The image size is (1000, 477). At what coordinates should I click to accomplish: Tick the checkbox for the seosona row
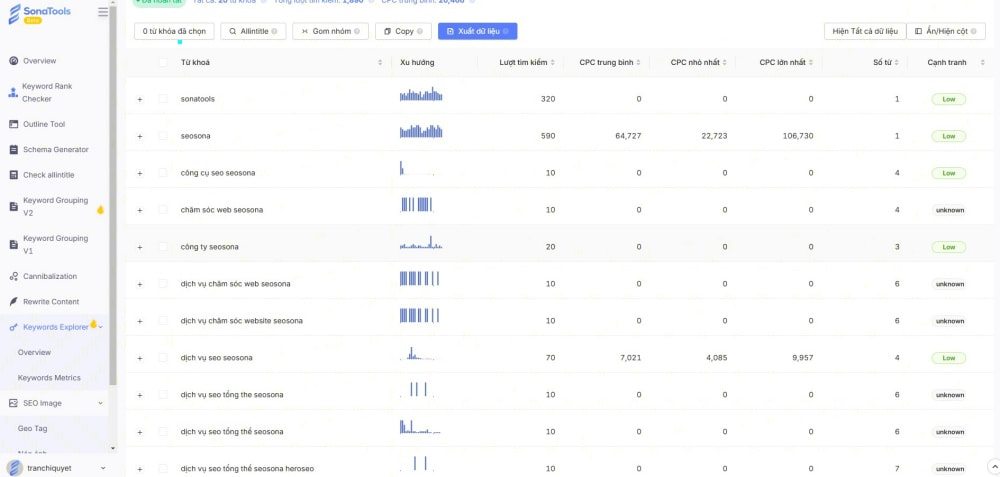[163, 136]
